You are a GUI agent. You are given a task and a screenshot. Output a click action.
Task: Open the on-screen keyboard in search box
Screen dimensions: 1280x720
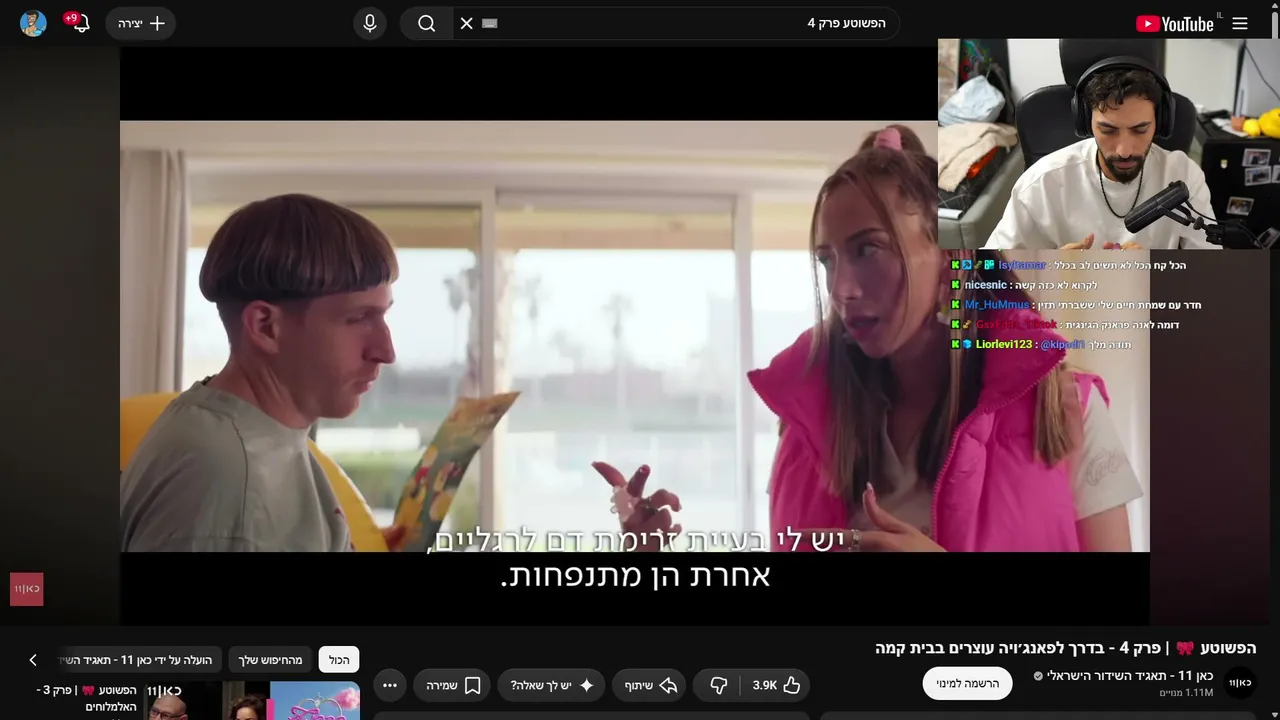[489, 23]
